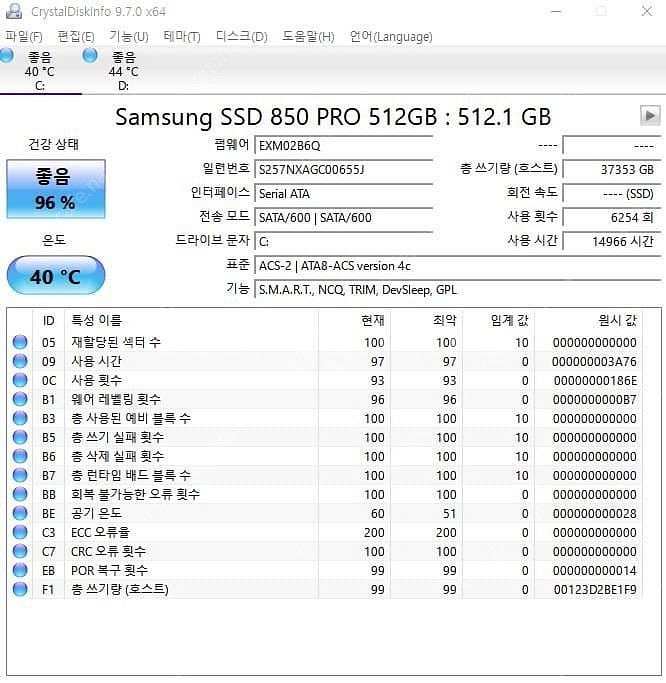The image size is (666, 683).
Task: Click the firmware field EXM02B6Q
Action: coord(344,145)
